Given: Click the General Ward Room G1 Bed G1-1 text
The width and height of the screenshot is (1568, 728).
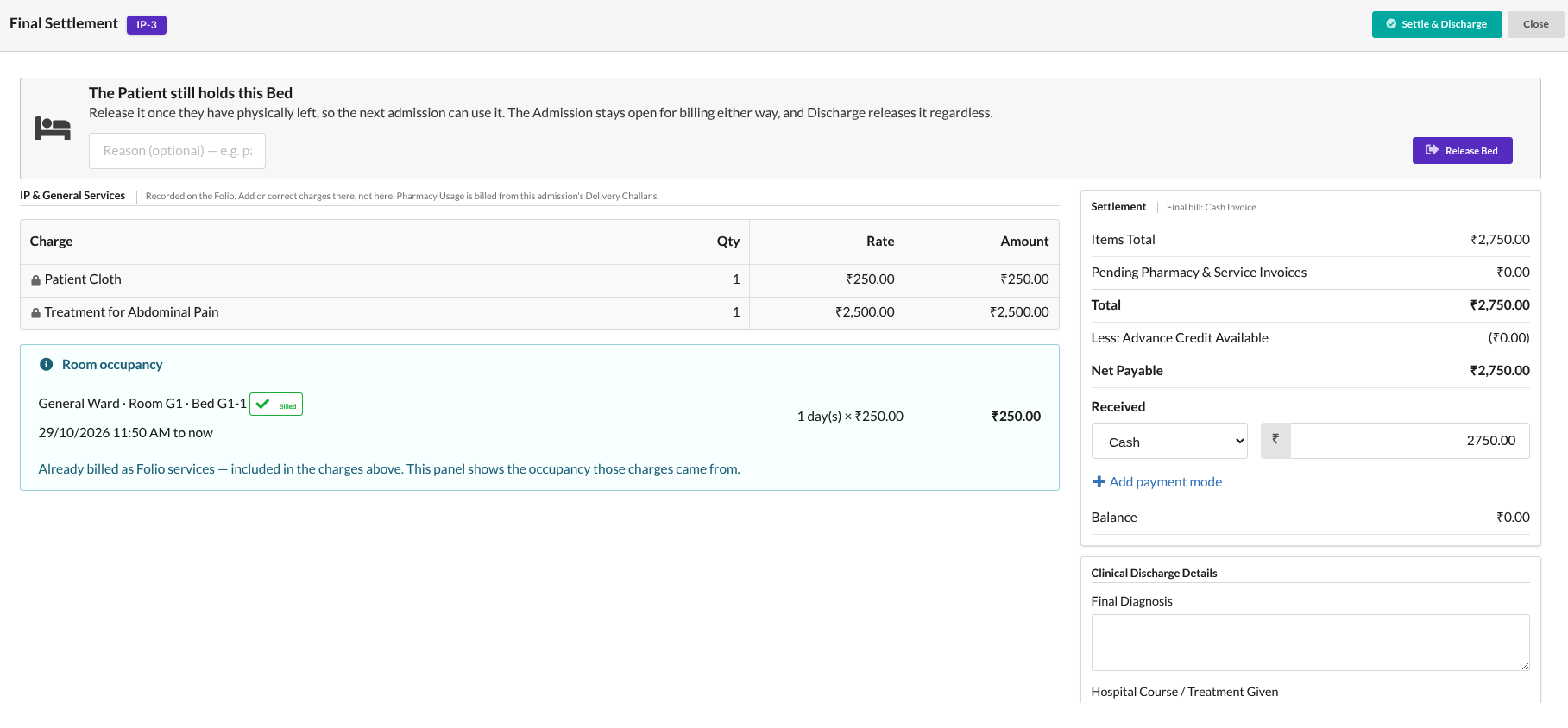Looking at the screenshot, I should pos(142,404).
